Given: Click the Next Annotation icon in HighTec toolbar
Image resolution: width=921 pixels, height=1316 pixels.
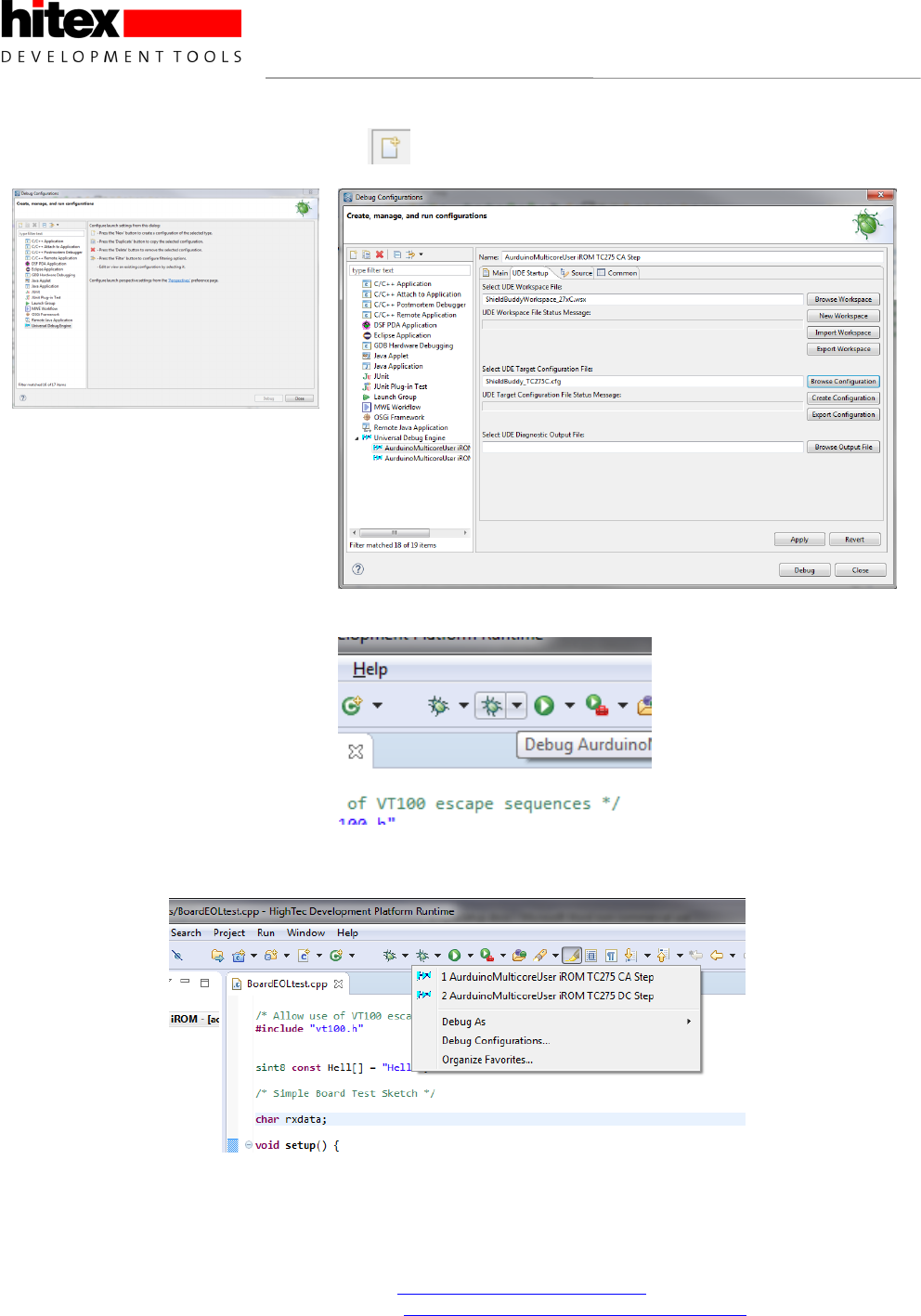Looking at the screenshot, I should pyautogui.click(x=630, y=955).
